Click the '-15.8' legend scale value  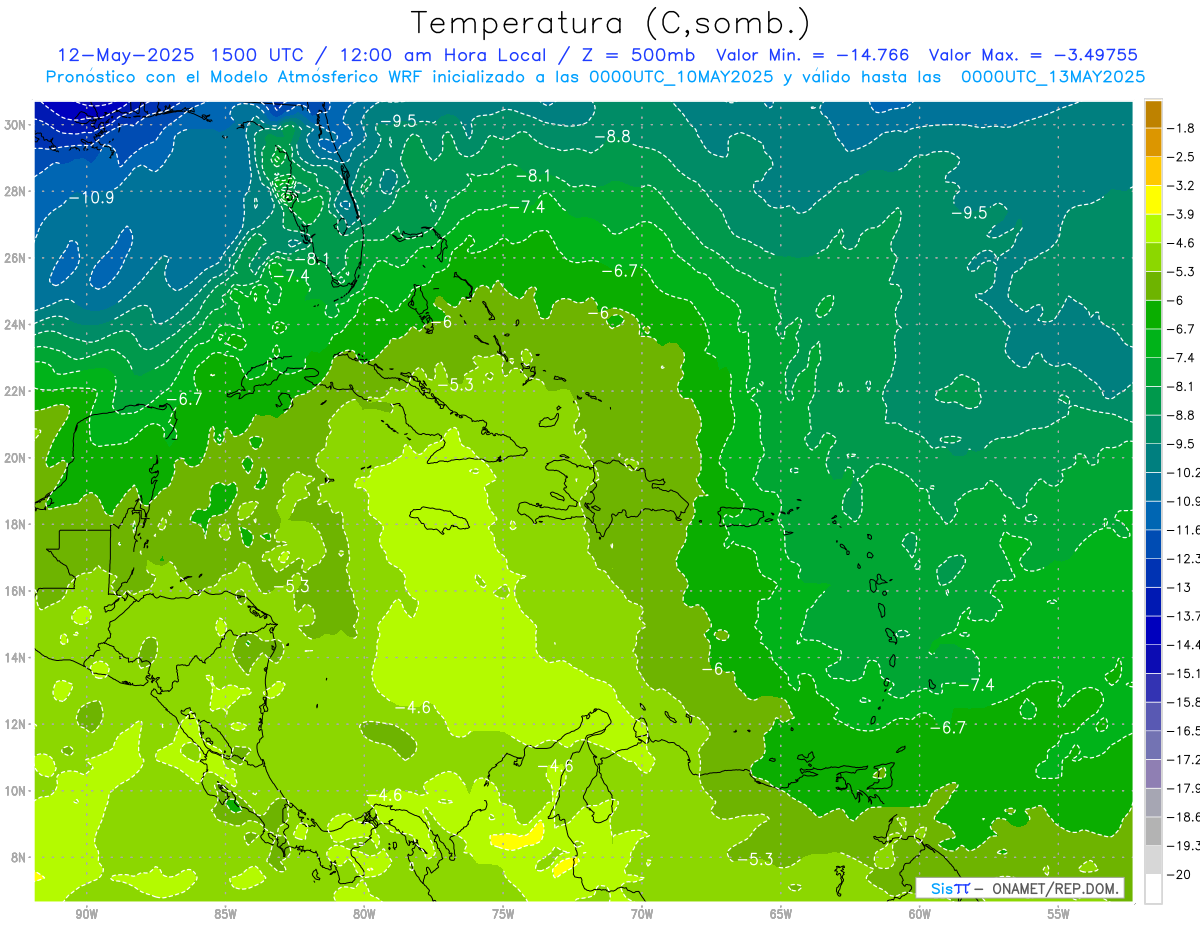(1183, 701)
